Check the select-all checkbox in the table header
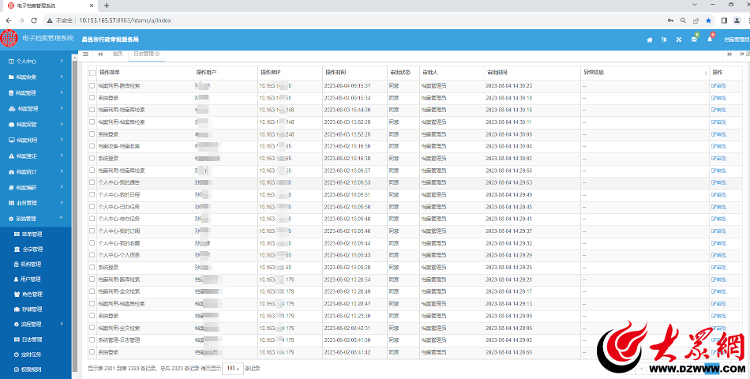This screenshot has width=750, height=379. (x=92, y=73)
